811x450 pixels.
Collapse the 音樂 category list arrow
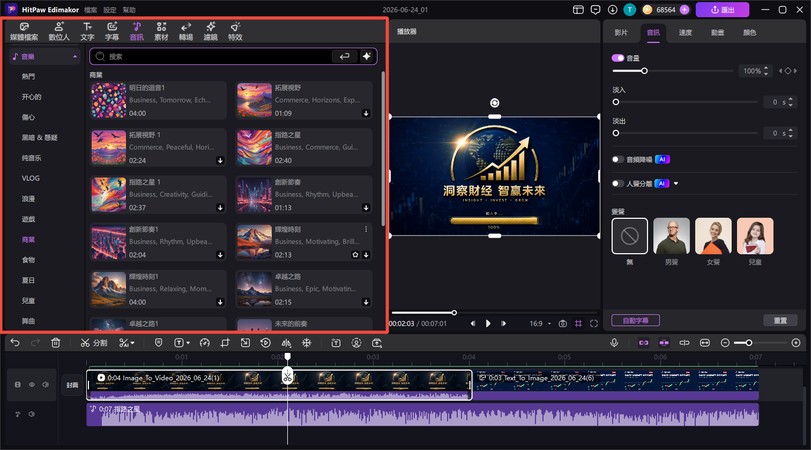(75, 56)
